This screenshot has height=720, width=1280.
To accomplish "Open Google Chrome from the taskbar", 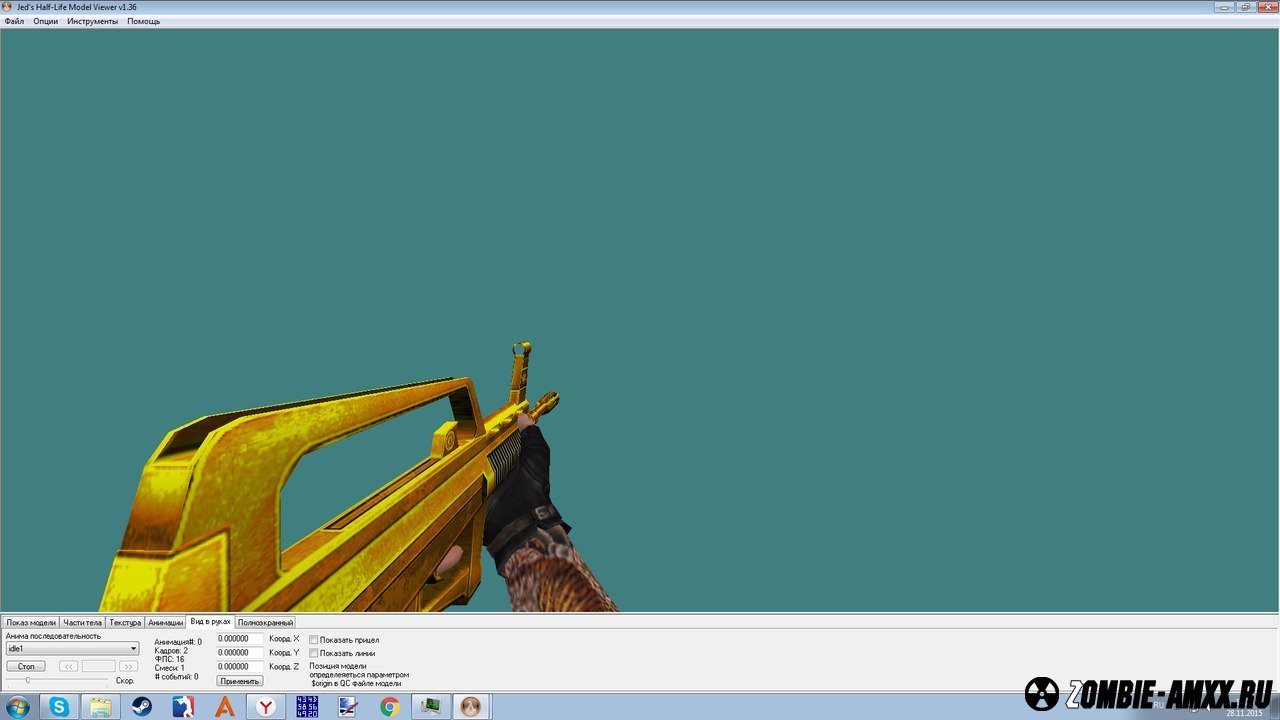I will (390, 707).
